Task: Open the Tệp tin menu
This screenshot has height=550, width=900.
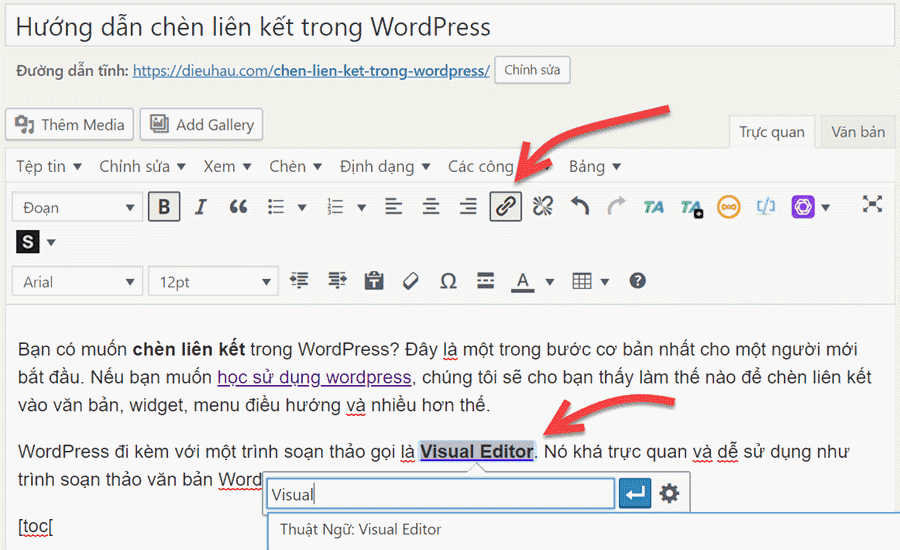Action: click(x=49, y=166)
